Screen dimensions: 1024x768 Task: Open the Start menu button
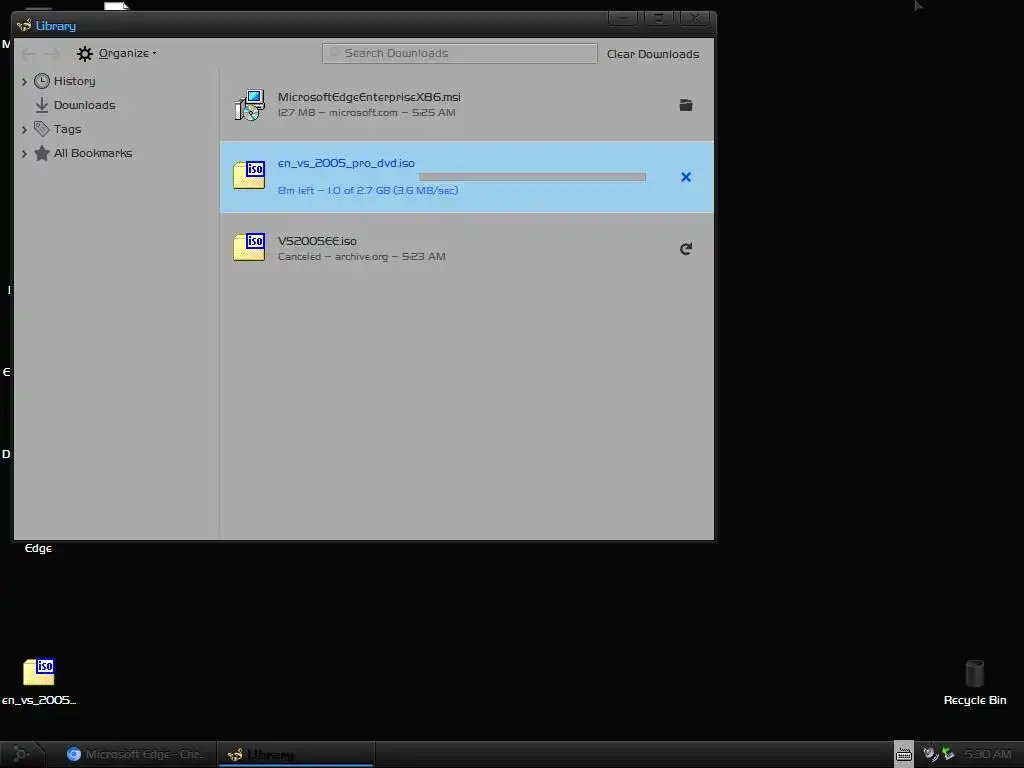pyautogui.click(x=21, y=754)
